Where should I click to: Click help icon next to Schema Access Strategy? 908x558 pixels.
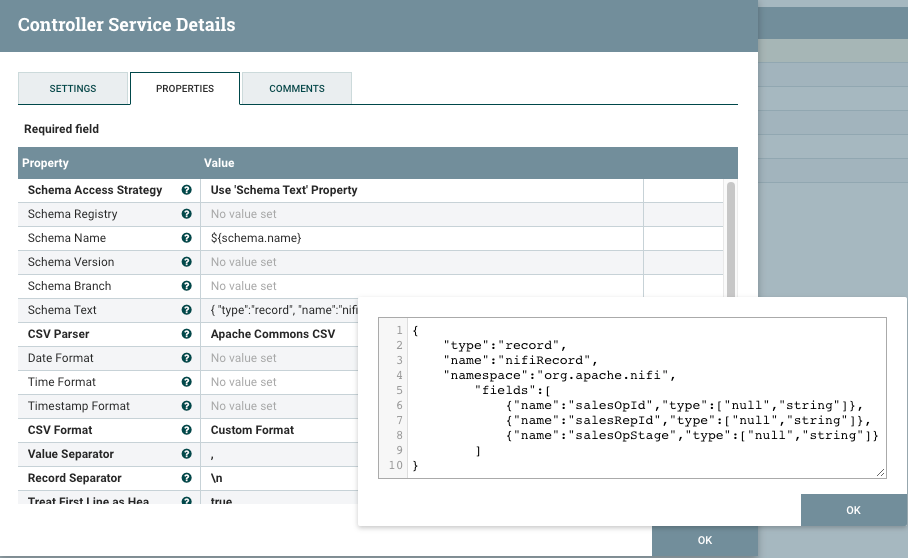pyautogui.click(x=187, y=190)
